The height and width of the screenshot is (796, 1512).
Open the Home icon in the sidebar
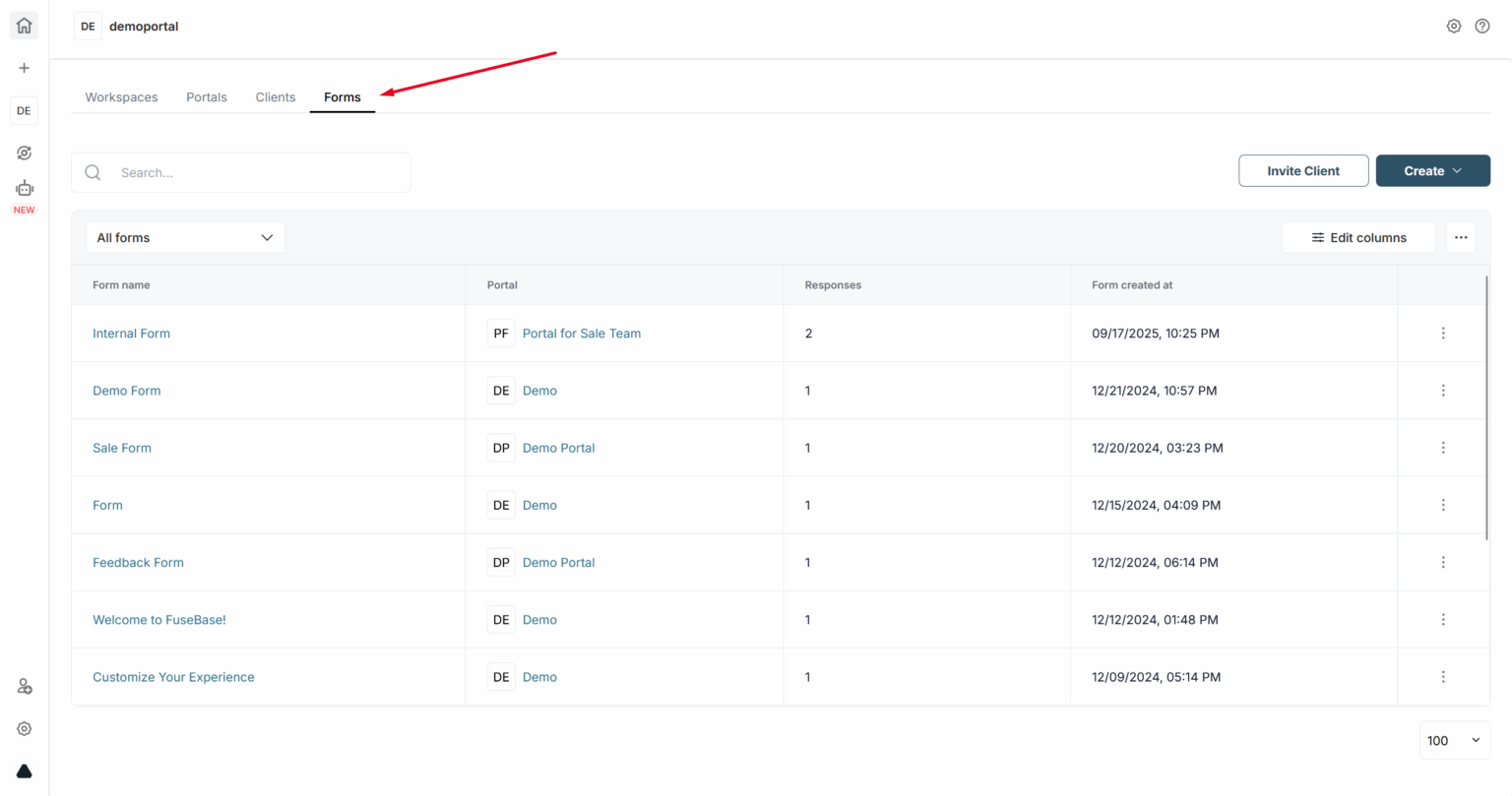pos(24,26)
